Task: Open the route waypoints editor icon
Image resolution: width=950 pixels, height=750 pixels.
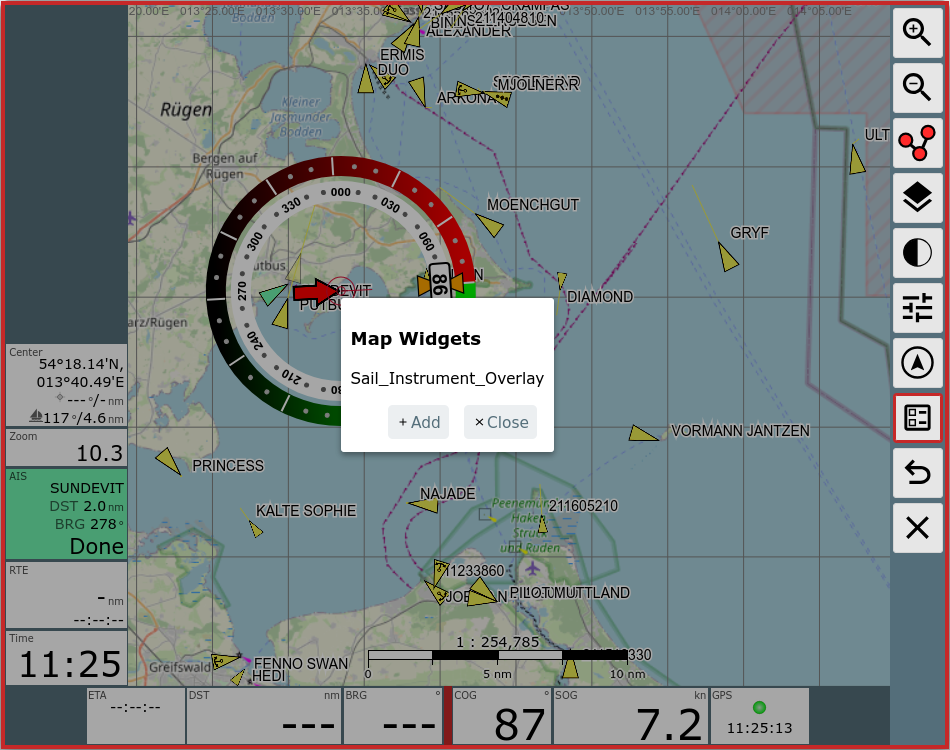Action: click(917, 142)
